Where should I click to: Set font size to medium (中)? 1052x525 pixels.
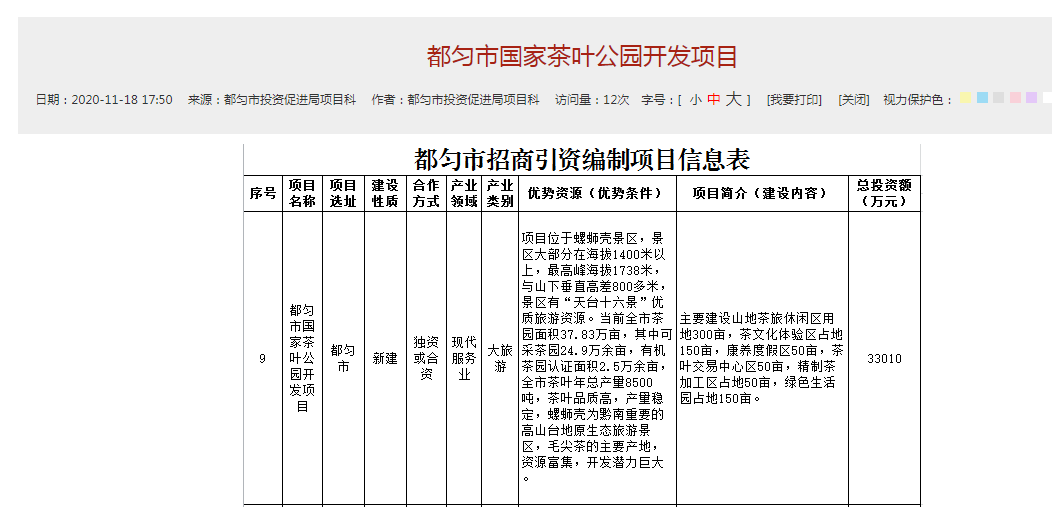(x=714, y=100)
